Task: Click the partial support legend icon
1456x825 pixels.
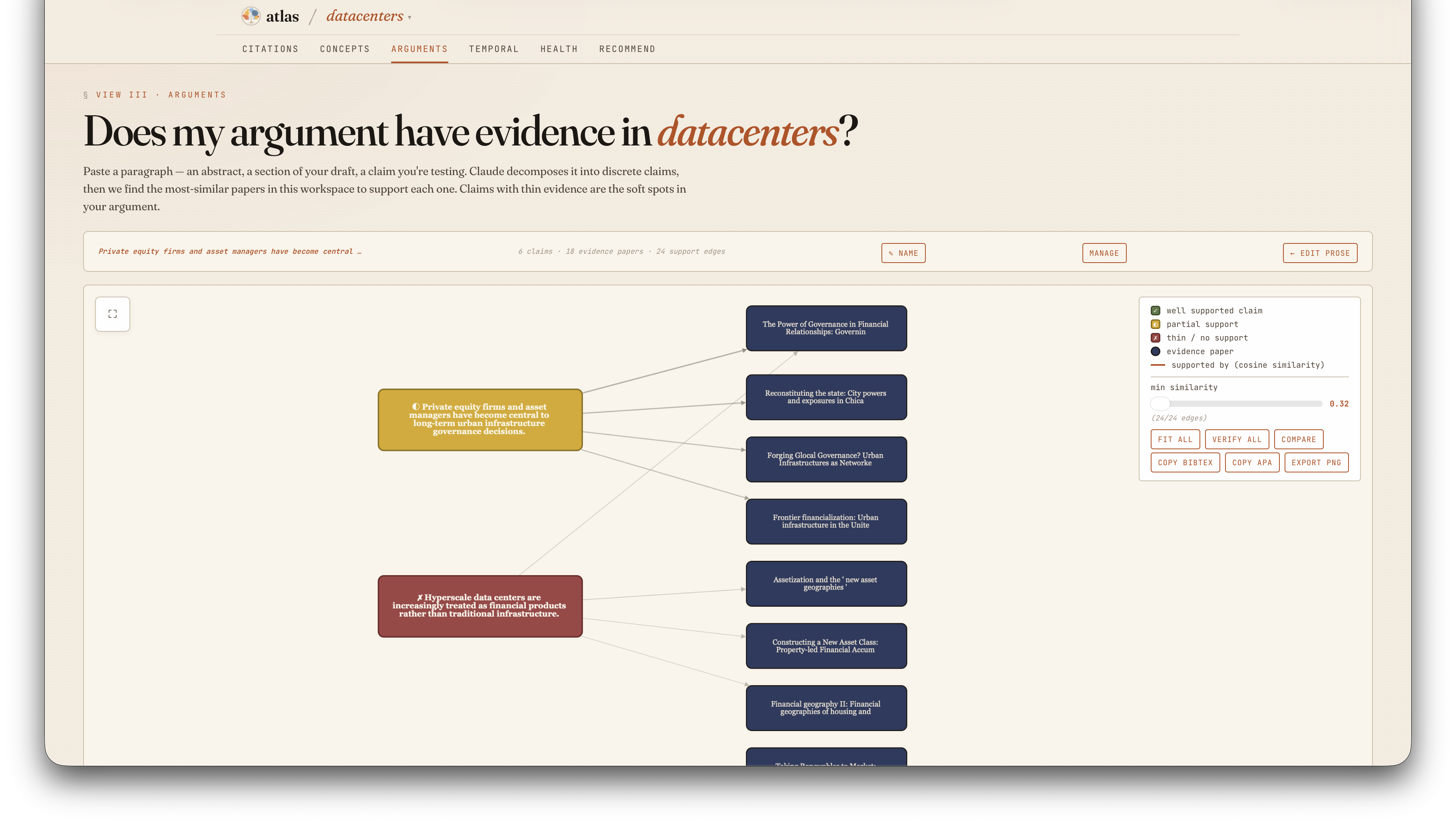Action: pos(1155,324)
